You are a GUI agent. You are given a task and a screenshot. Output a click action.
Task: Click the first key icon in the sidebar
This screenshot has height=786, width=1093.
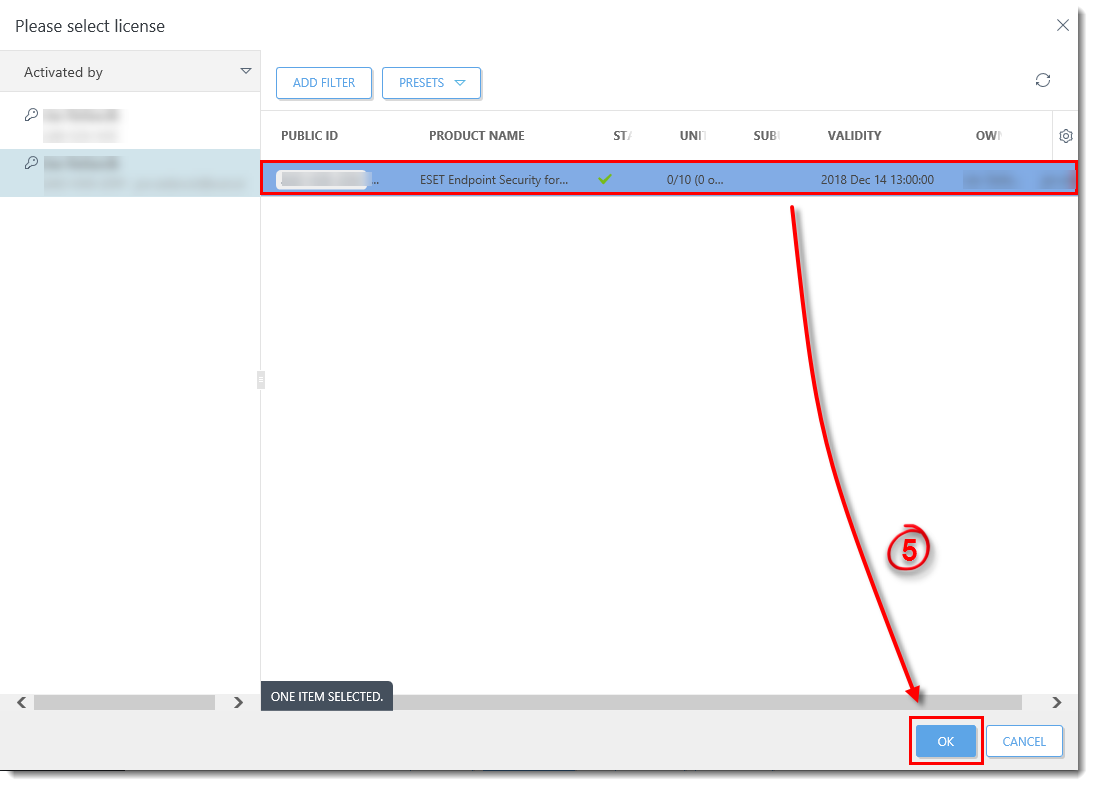(31, 115)
